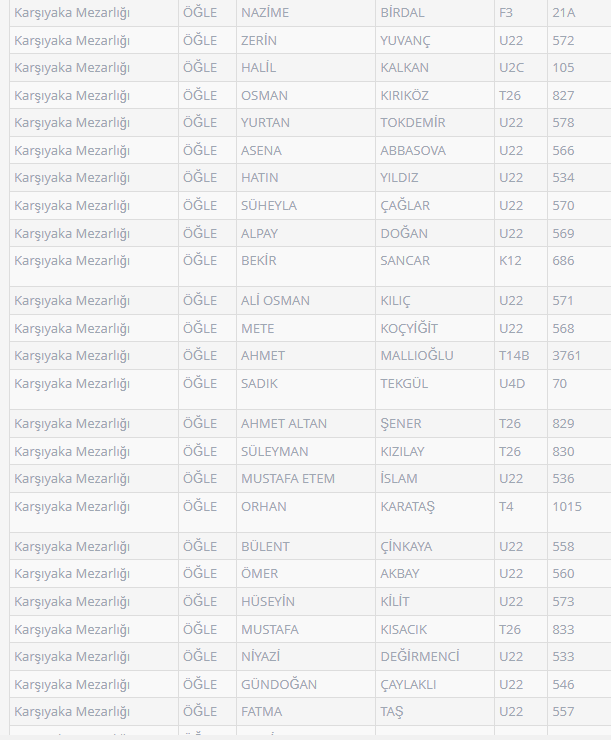Select the KOÇYİĞİT surname cell
611x740 pixels.
click(x=409, y=328)
